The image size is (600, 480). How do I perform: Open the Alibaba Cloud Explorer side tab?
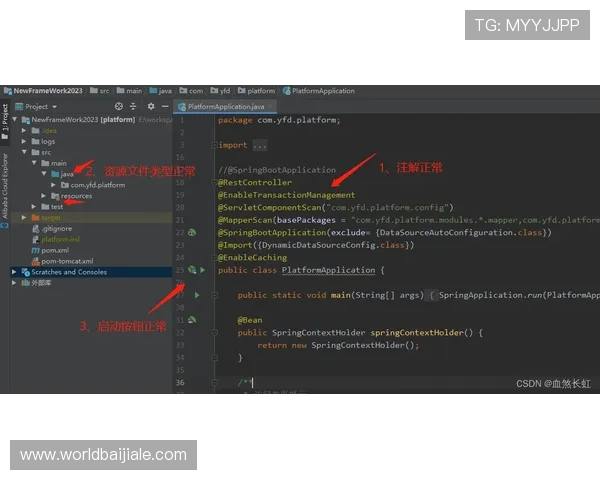[x=4, y=185]
